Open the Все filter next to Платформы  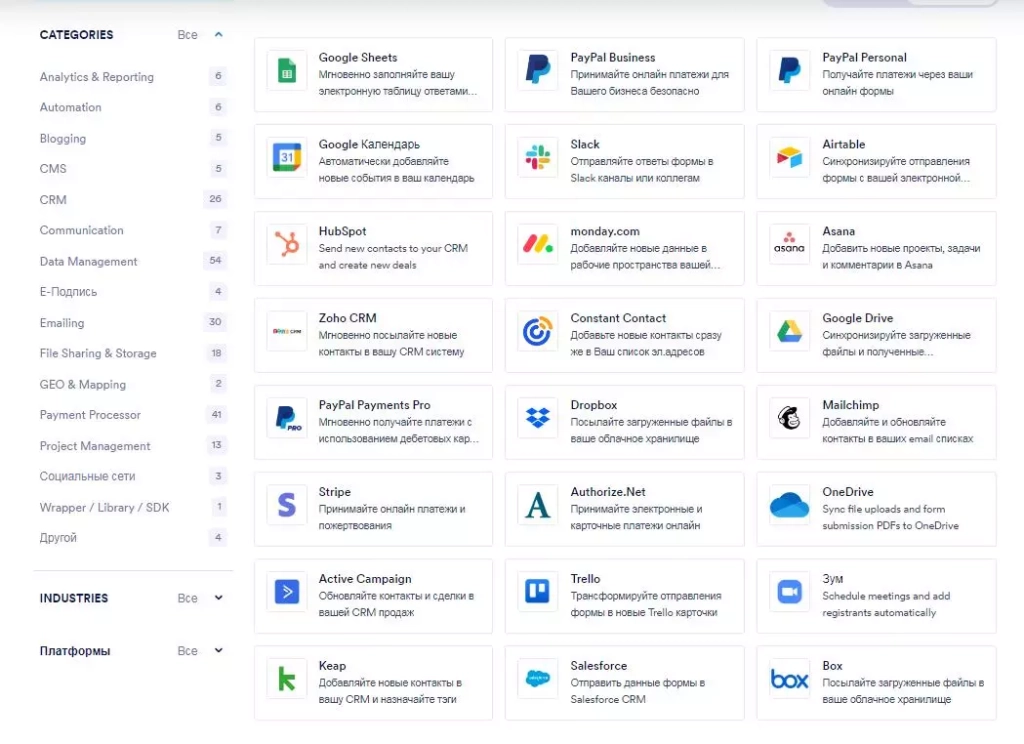point(187,651)
